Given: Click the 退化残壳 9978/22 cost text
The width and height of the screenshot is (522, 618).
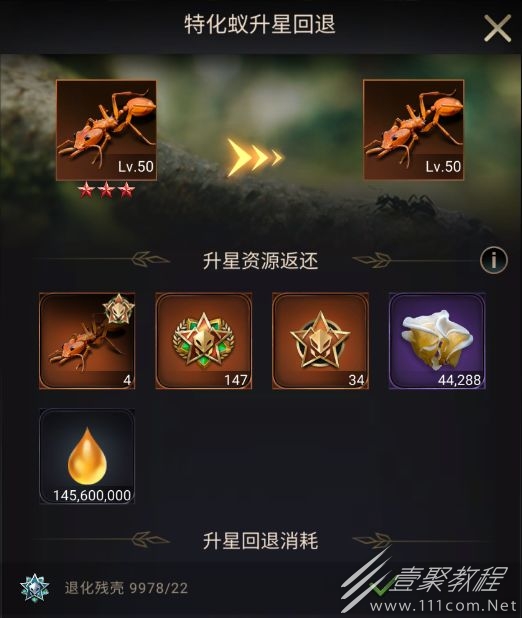Looking at the screenshot, I should pyautogui.click(x=126, y=588).
